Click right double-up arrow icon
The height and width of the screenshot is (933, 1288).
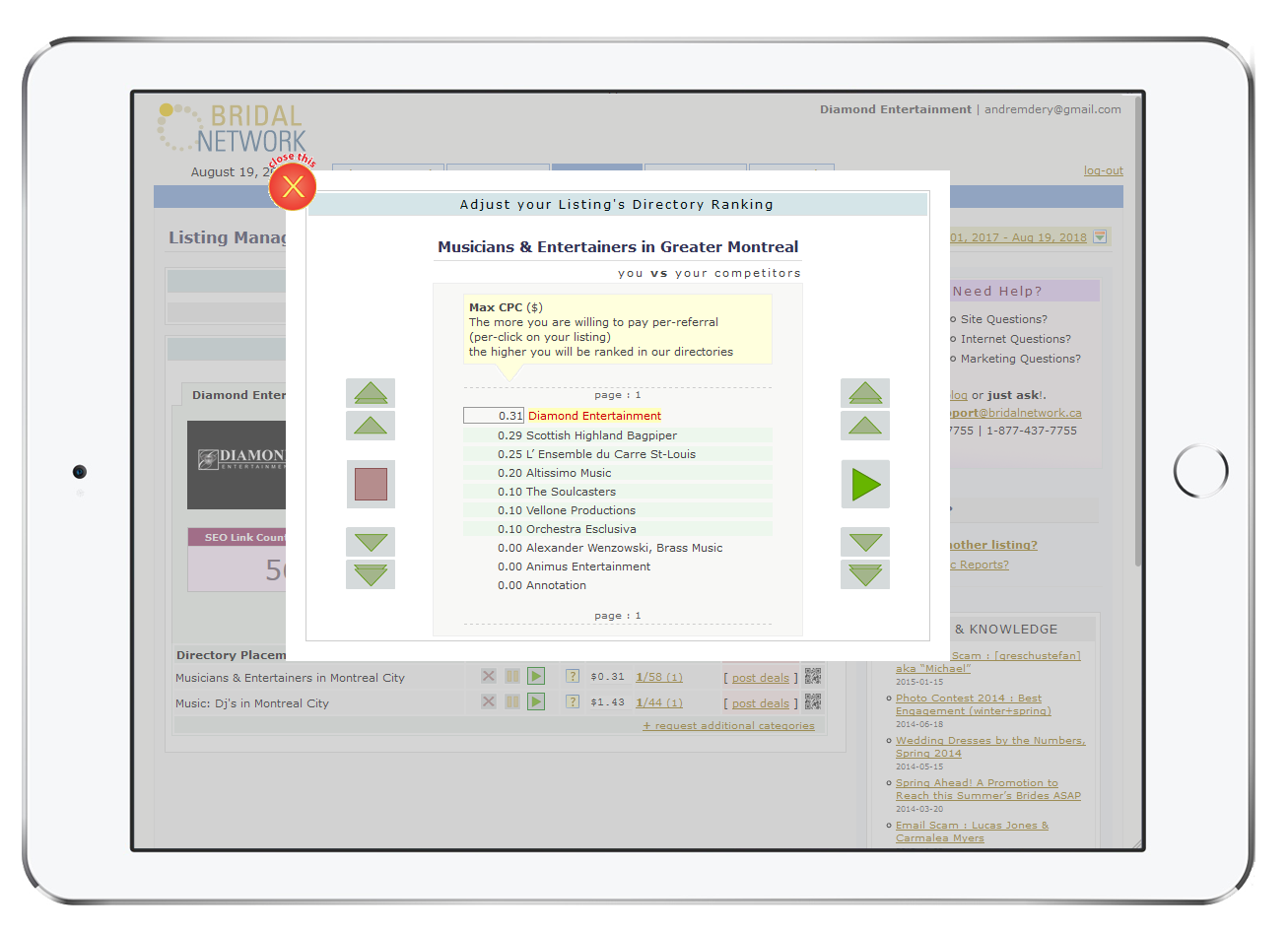(865, 393)
